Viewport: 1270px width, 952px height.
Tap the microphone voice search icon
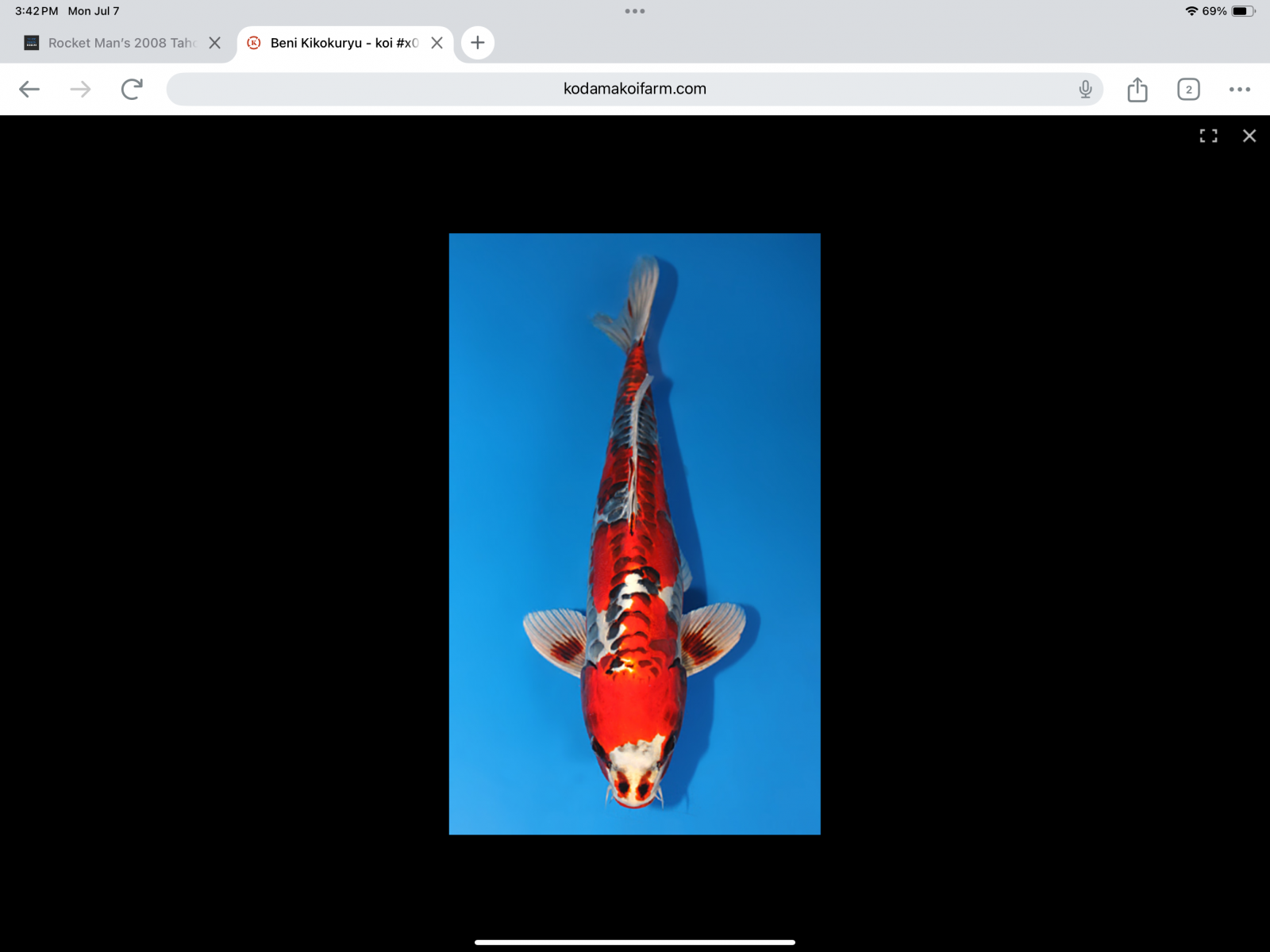click(1085, 89)
